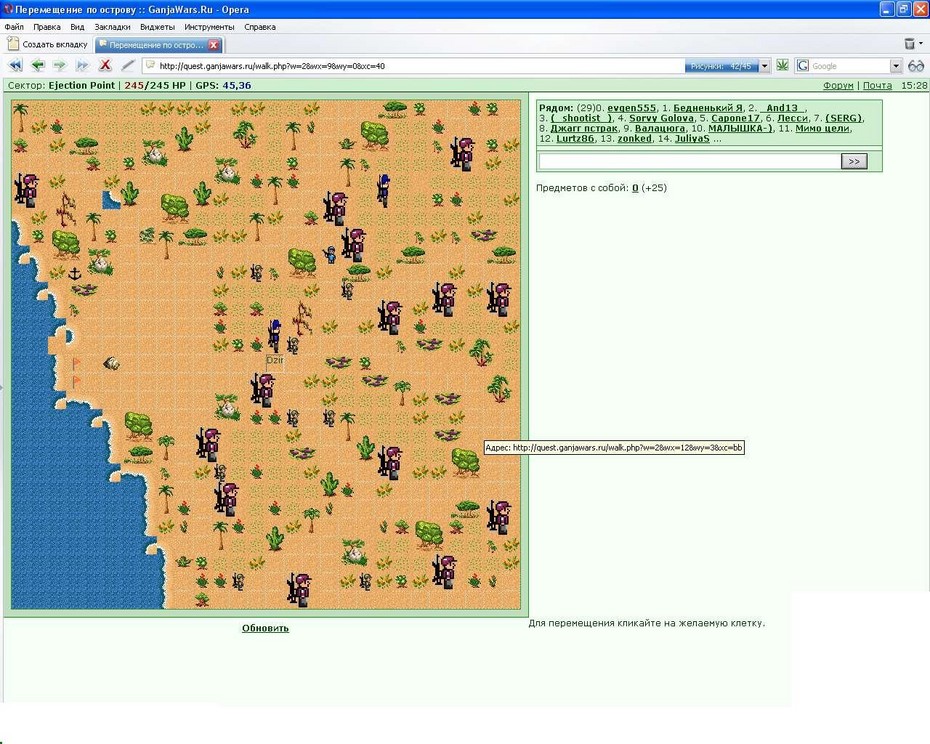This screenshot has height=744, width=930.
Task: Click the page icon in address bar
Action: point(150,65)
